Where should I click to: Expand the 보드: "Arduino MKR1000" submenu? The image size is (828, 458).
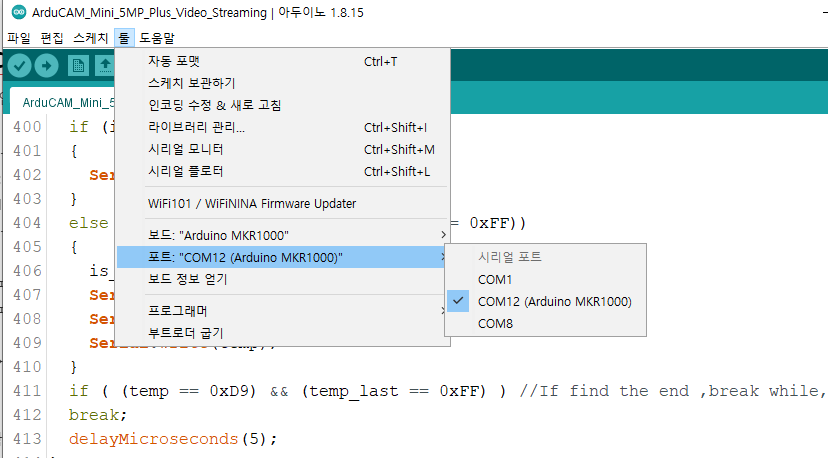point(283,235)
